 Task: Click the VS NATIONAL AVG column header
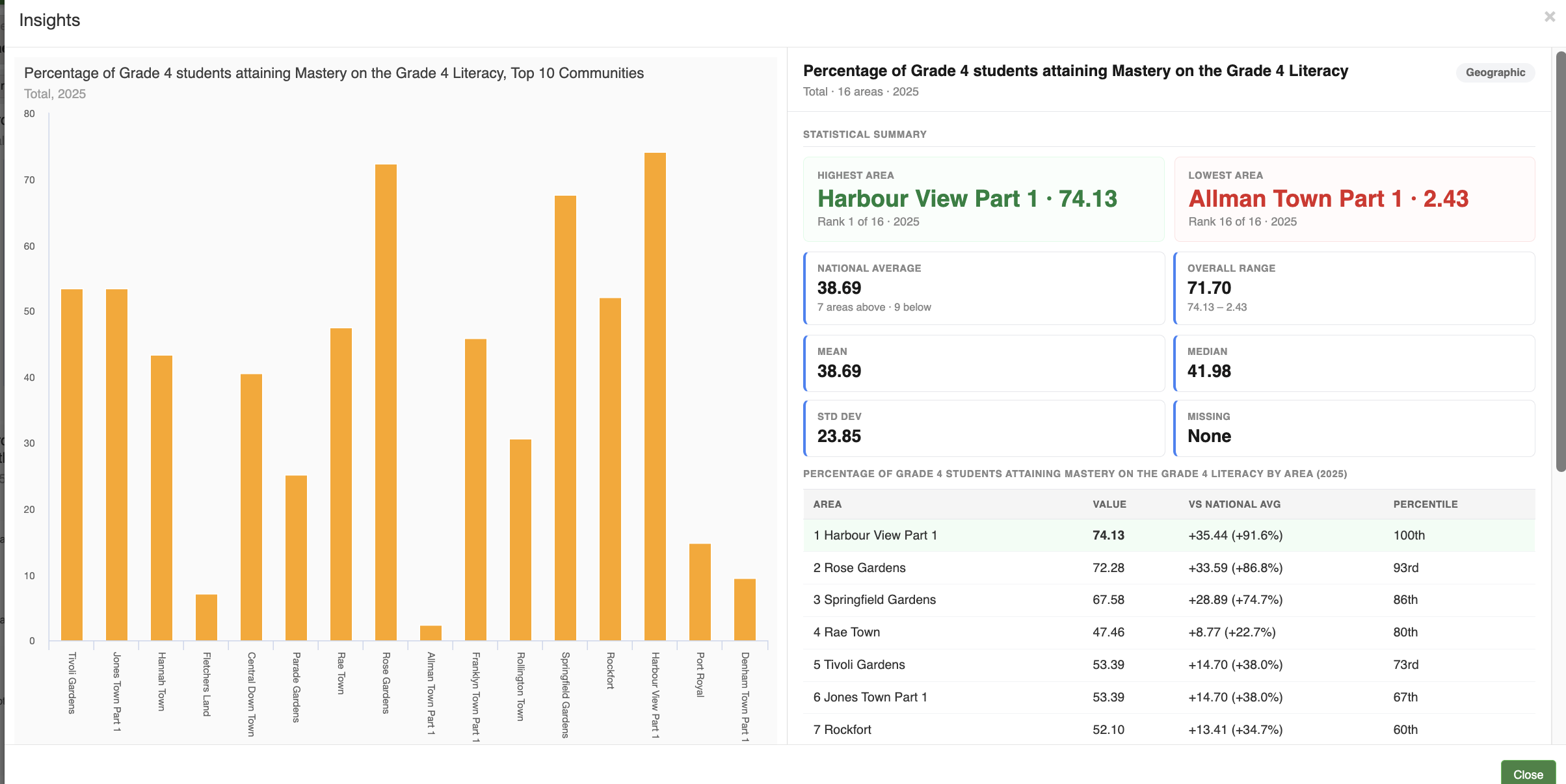tap(1234, 504)
